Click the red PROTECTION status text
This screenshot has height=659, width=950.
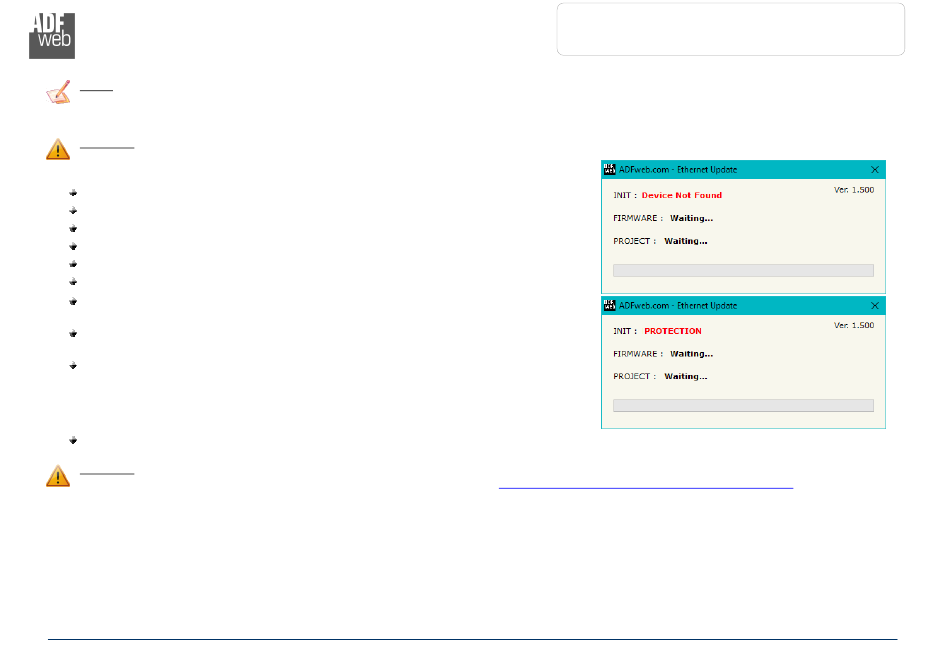(x=672, y=331)
